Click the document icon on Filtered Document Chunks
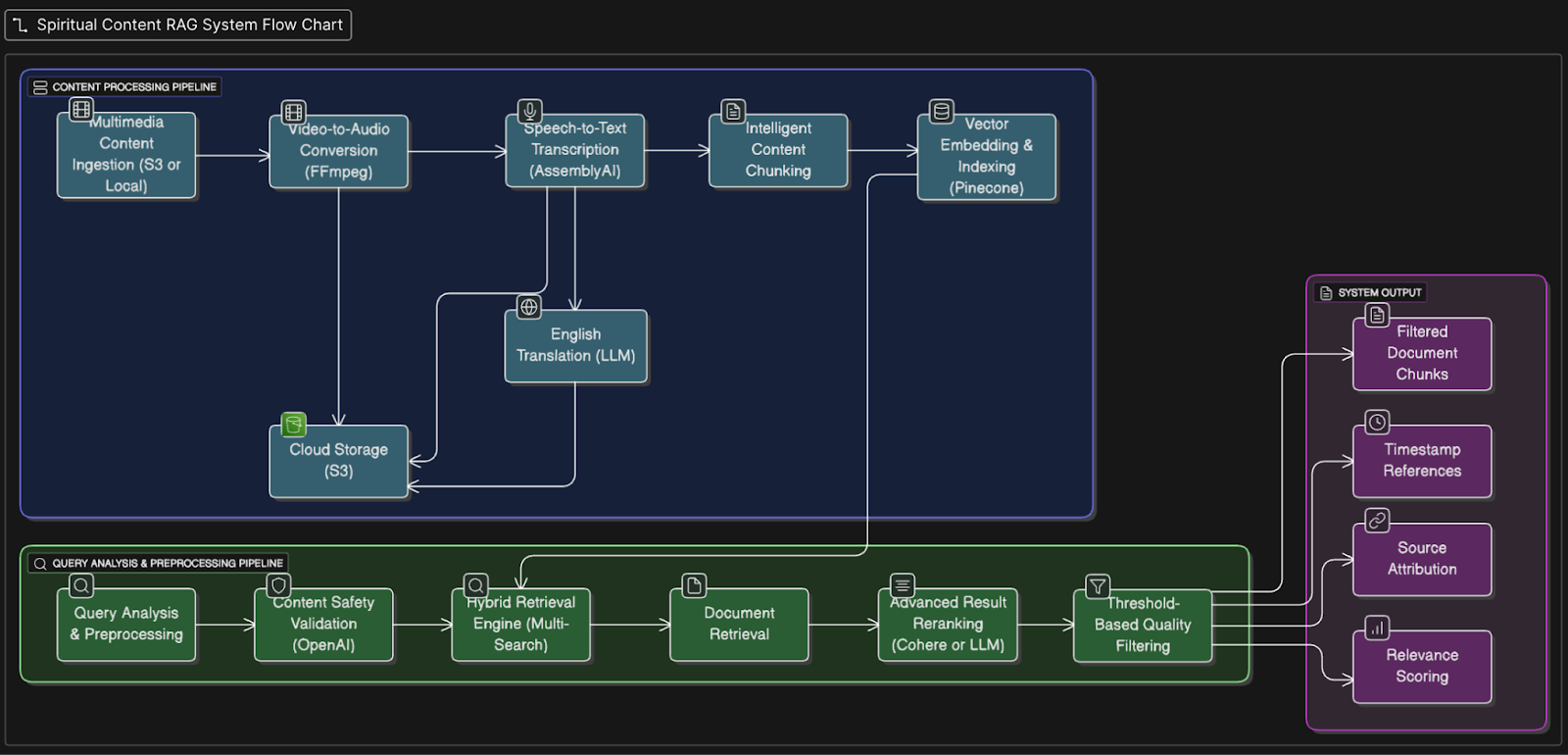 coord(1377,315)
